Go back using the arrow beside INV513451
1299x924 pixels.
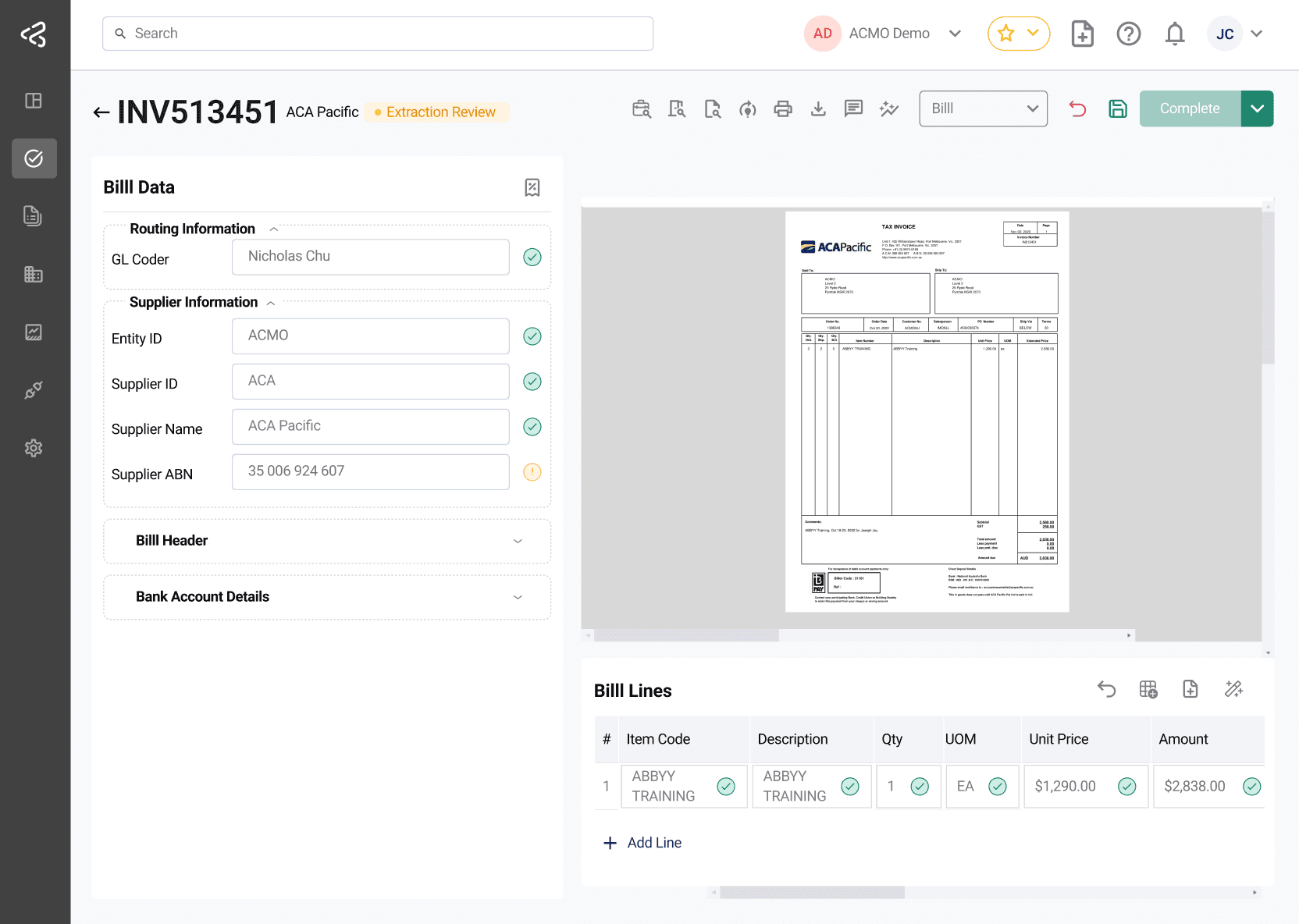pos(101,112)
